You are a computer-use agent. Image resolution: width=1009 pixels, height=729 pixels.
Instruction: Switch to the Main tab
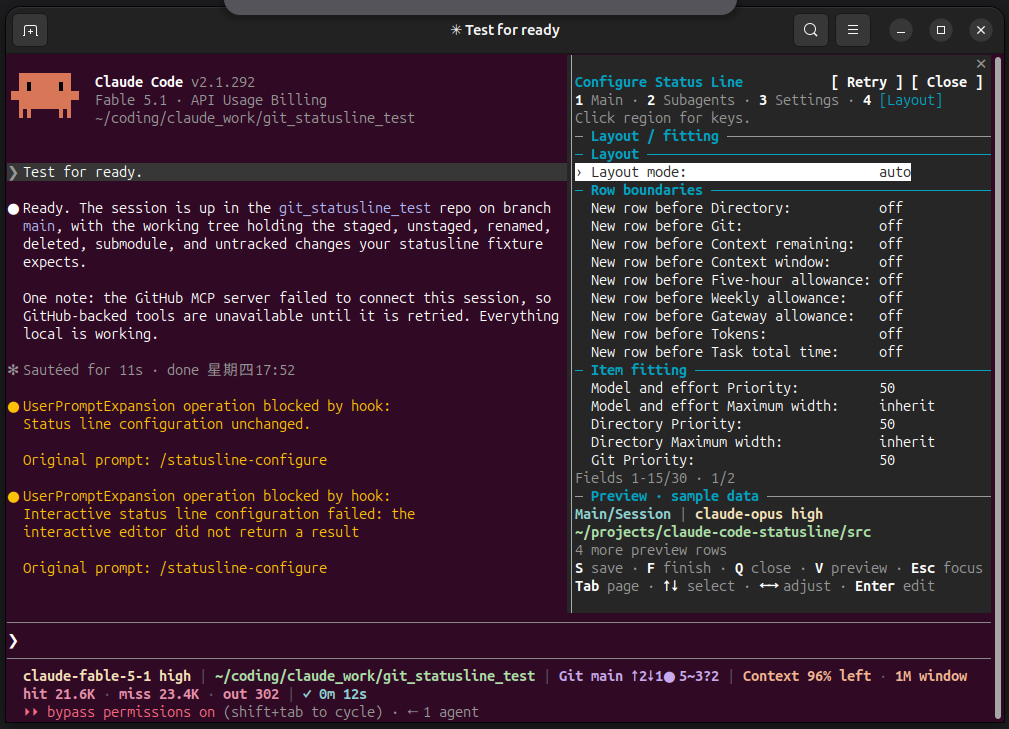coord(599,100)
